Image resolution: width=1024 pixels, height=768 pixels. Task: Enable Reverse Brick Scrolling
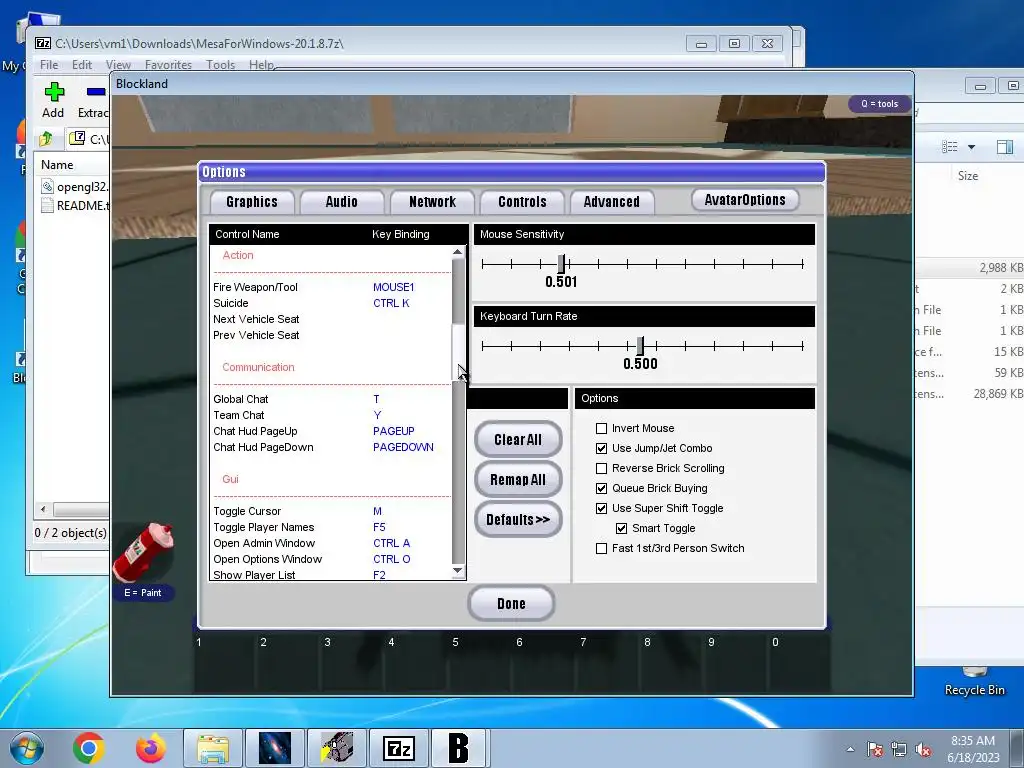(601, 468)
